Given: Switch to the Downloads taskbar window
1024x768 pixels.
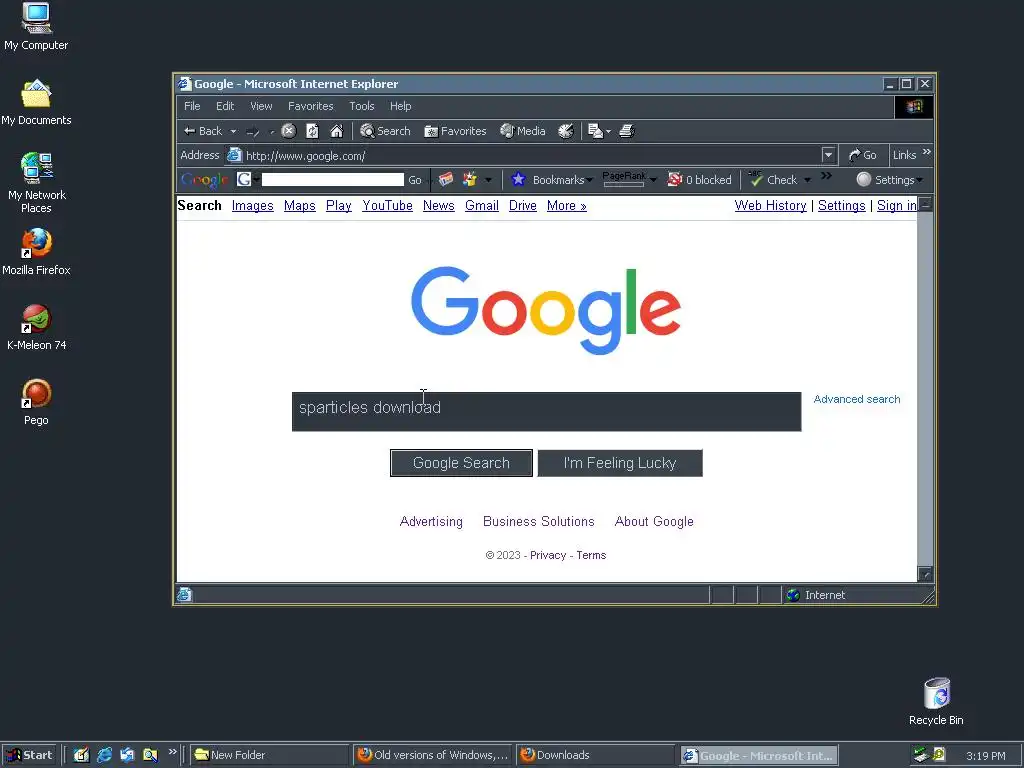Looking at the screenshot, I should point(596,755).
